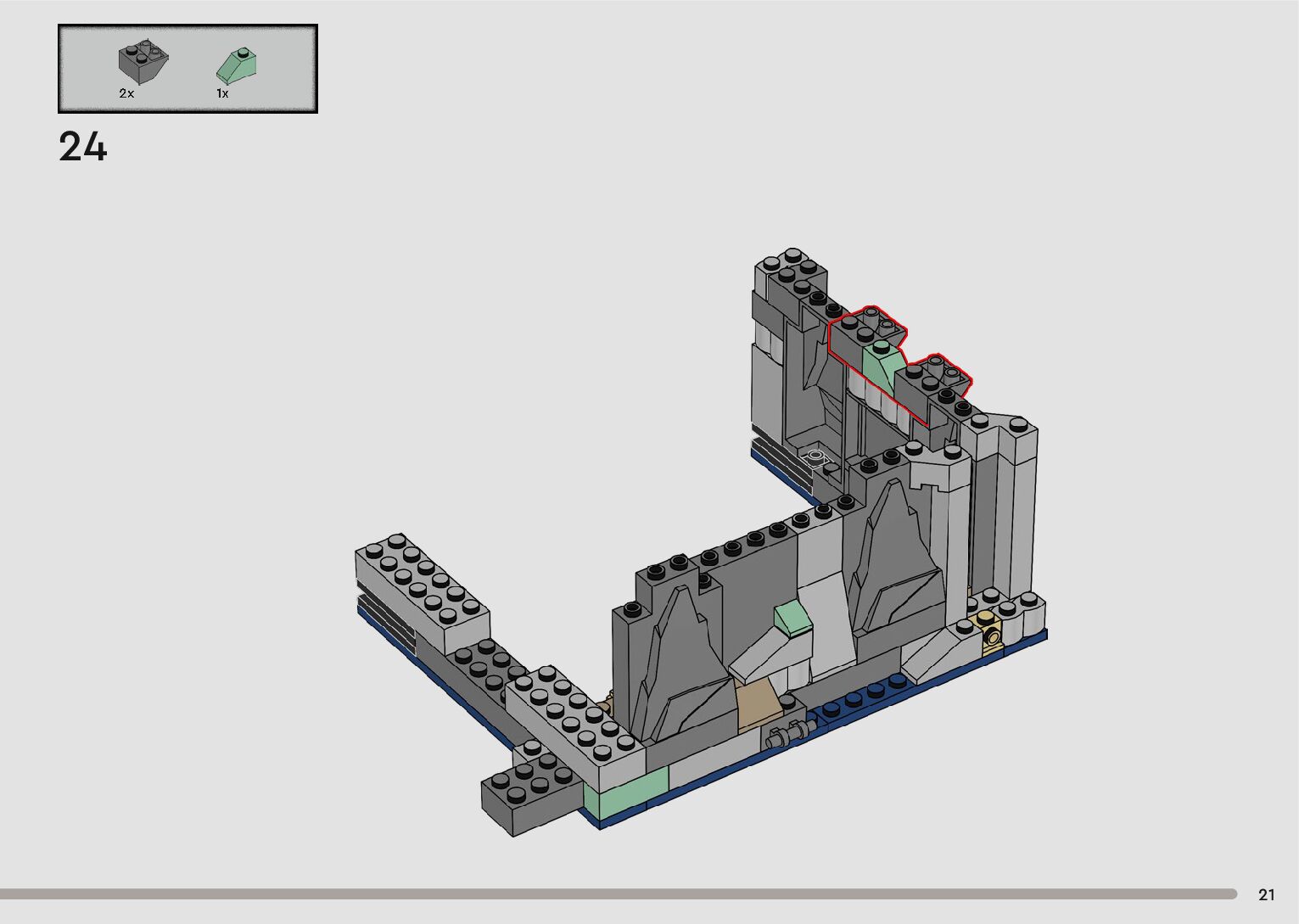
Task: Click the printed tile on the back floor
Action: click(x=816, y=456)
